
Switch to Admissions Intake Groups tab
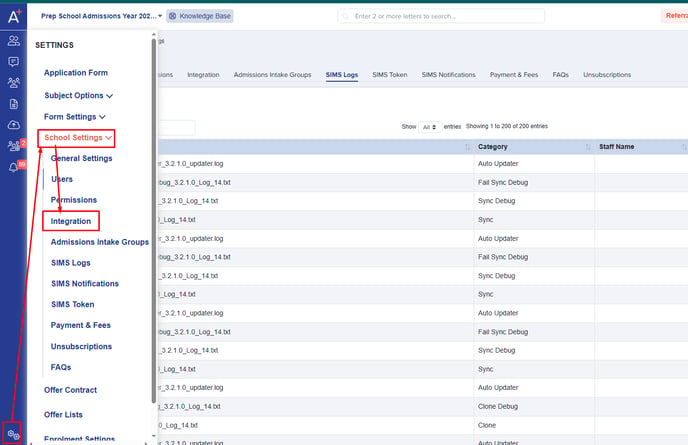tap(272, 75)
